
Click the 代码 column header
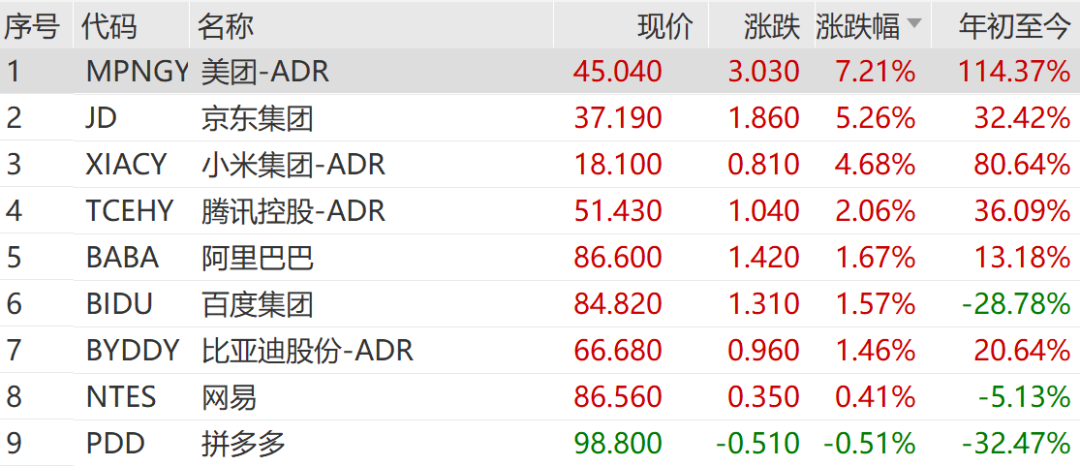(109, 26)
